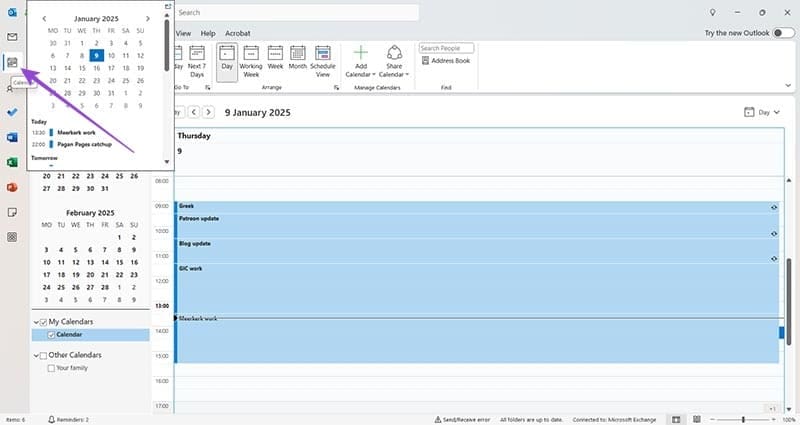Open the Blog update appointment
Image resolution: width=800 pixels, height=425 pixels.
[x=477, y=251]
